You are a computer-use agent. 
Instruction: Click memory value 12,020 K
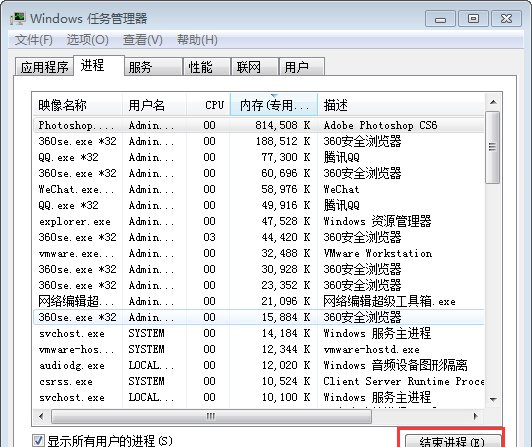286,365
